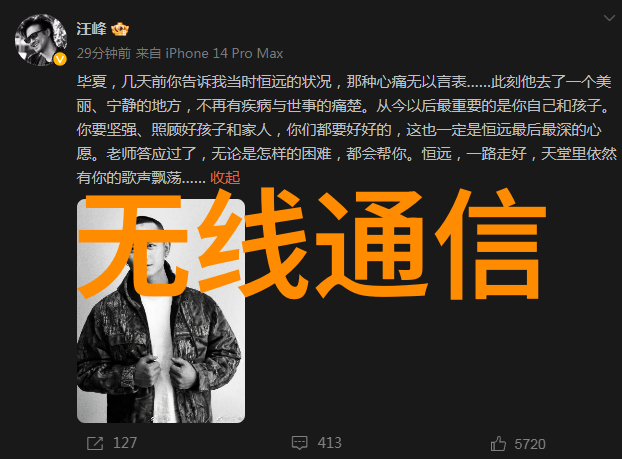
Task: Collapse the post text with 收起
Action: [225, 178]
